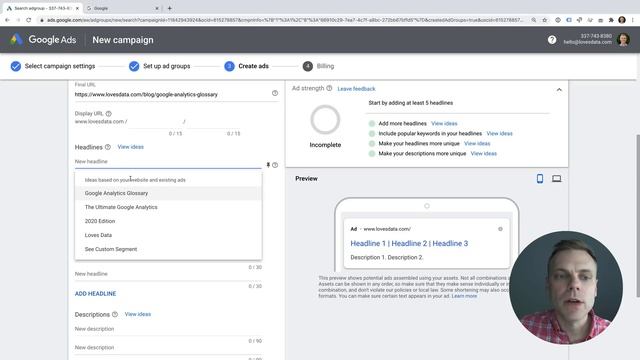The image size is (640, 360).
Task: Go to Set up ad groups step
Action: pos(160,66)
